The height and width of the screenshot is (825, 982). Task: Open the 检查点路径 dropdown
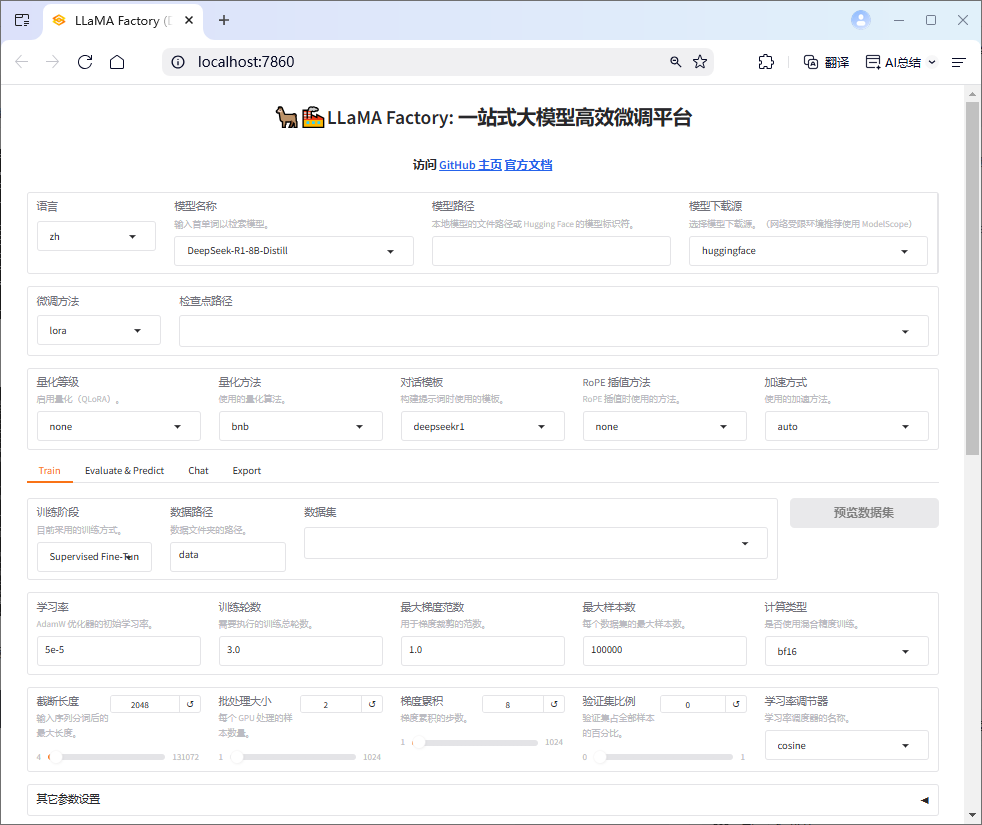(x=554, y=331)
